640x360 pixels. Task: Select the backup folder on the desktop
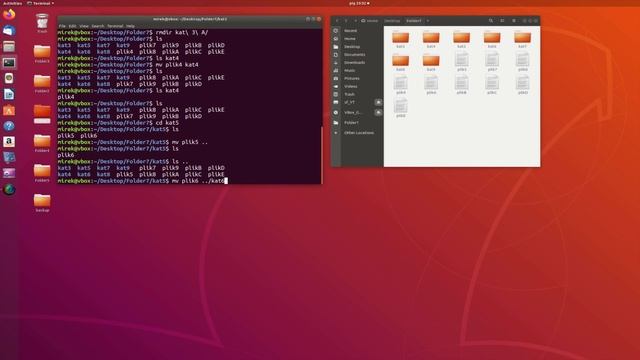(x=42, y=203)
